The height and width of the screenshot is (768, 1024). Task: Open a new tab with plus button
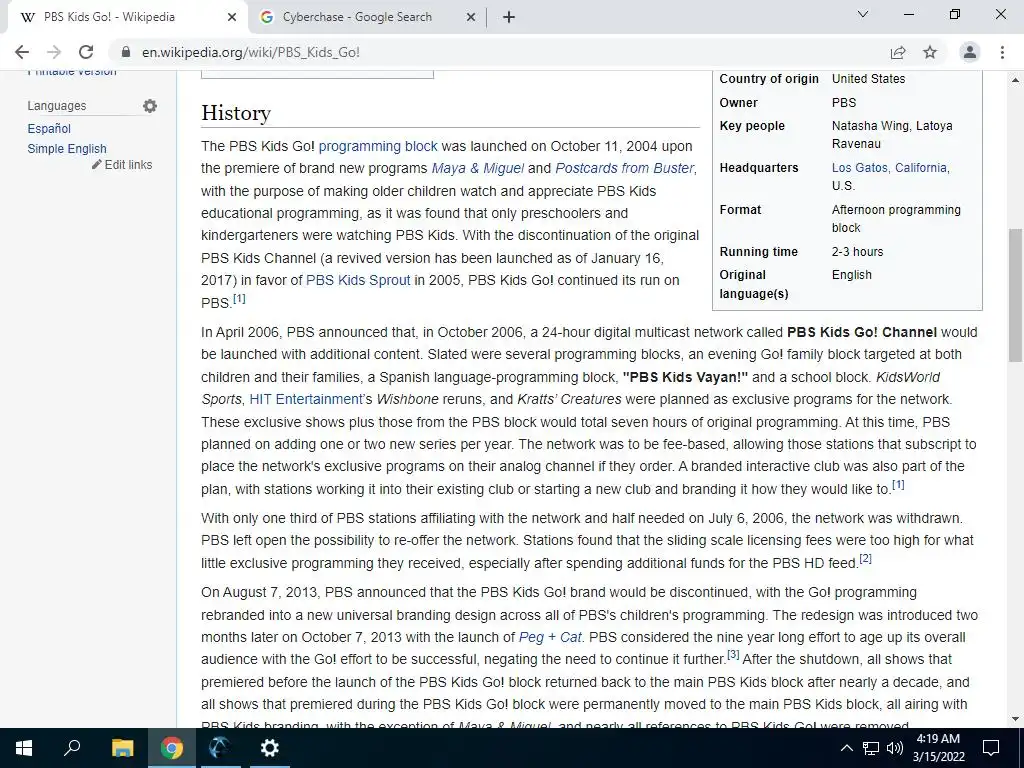(x=509, y=17)
